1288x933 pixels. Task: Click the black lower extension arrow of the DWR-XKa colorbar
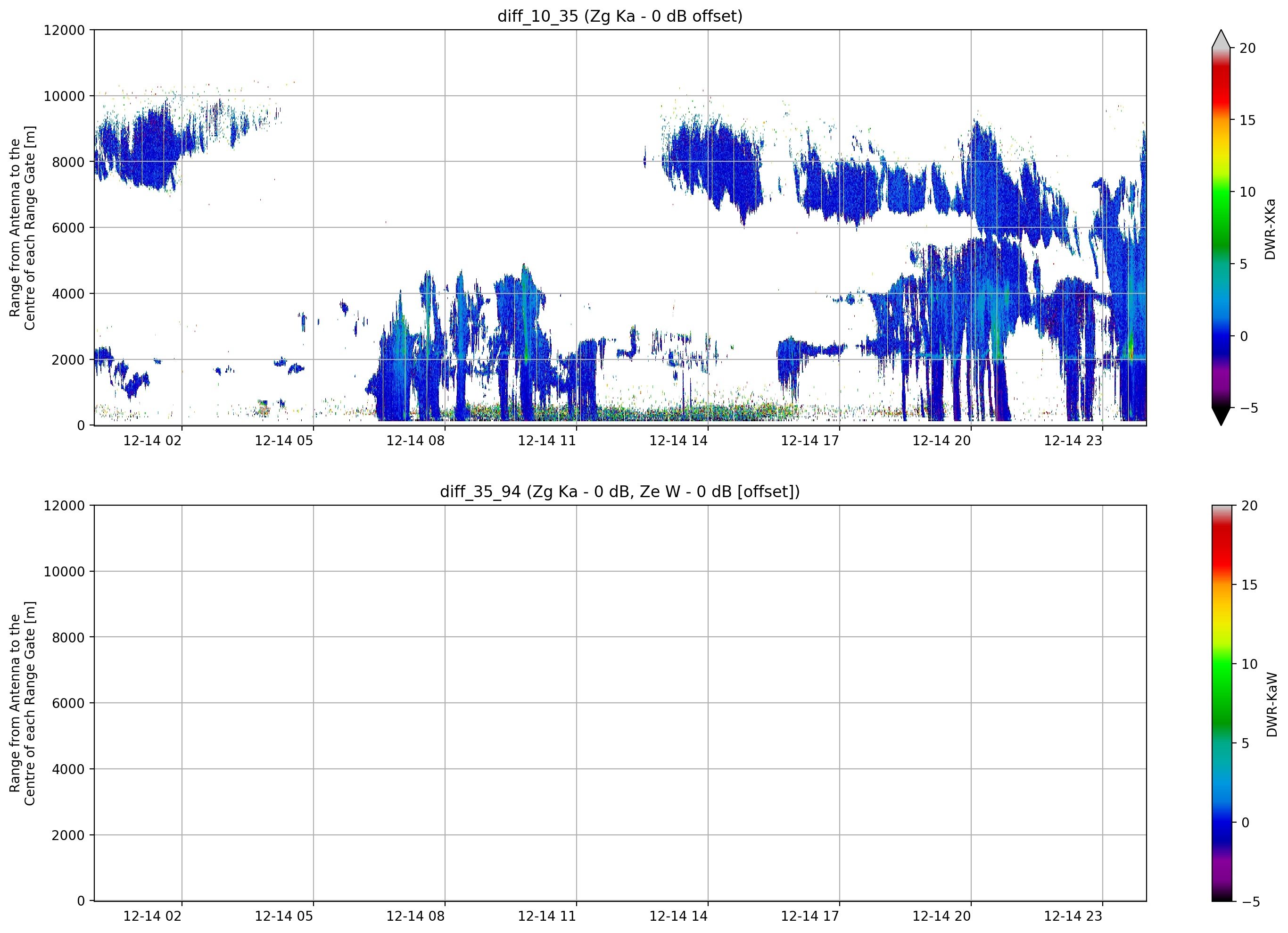pos(1221,417)
